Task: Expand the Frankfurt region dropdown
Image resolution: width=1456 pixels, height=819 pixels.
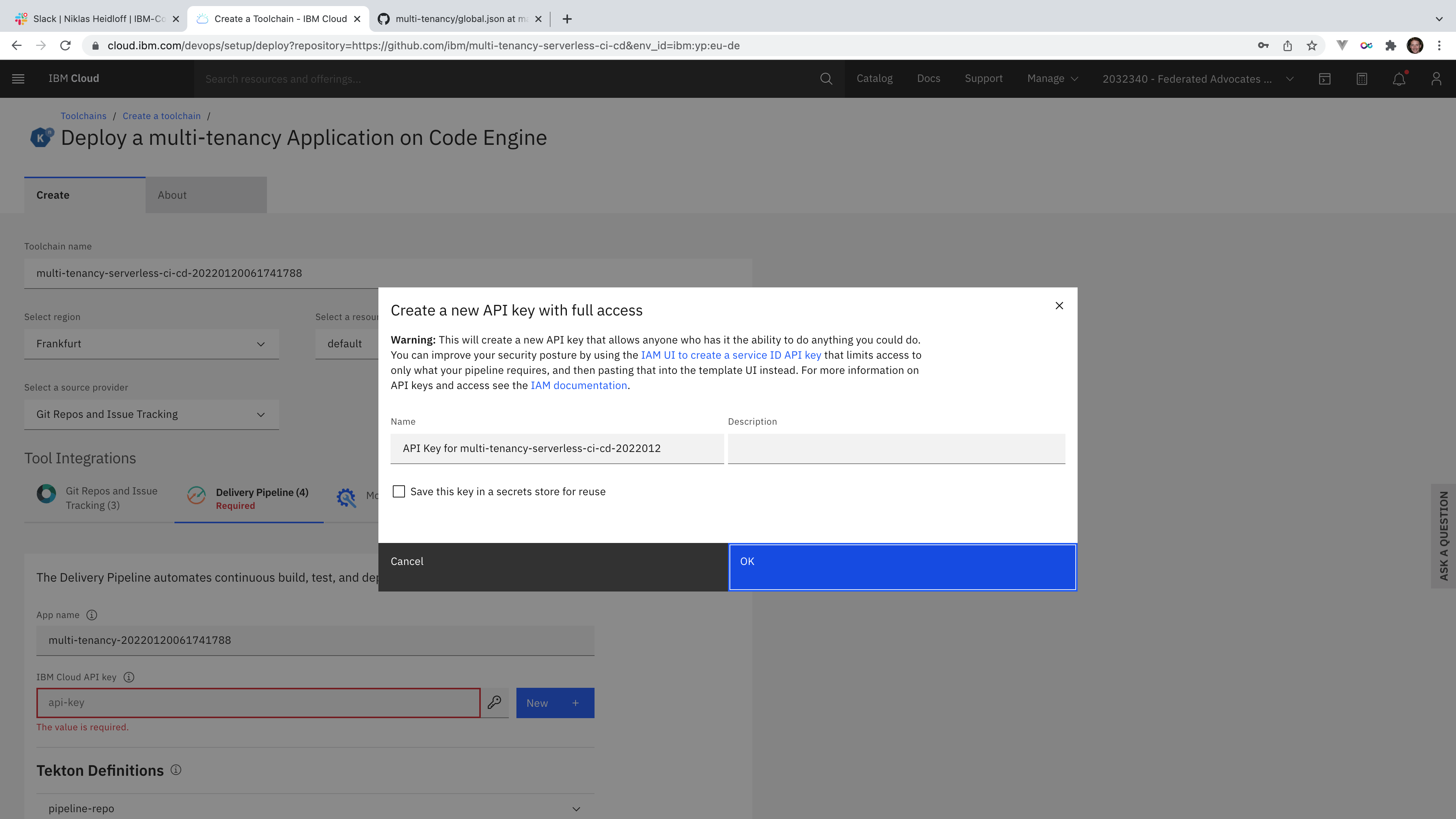Action: click(x=152, y=344)
